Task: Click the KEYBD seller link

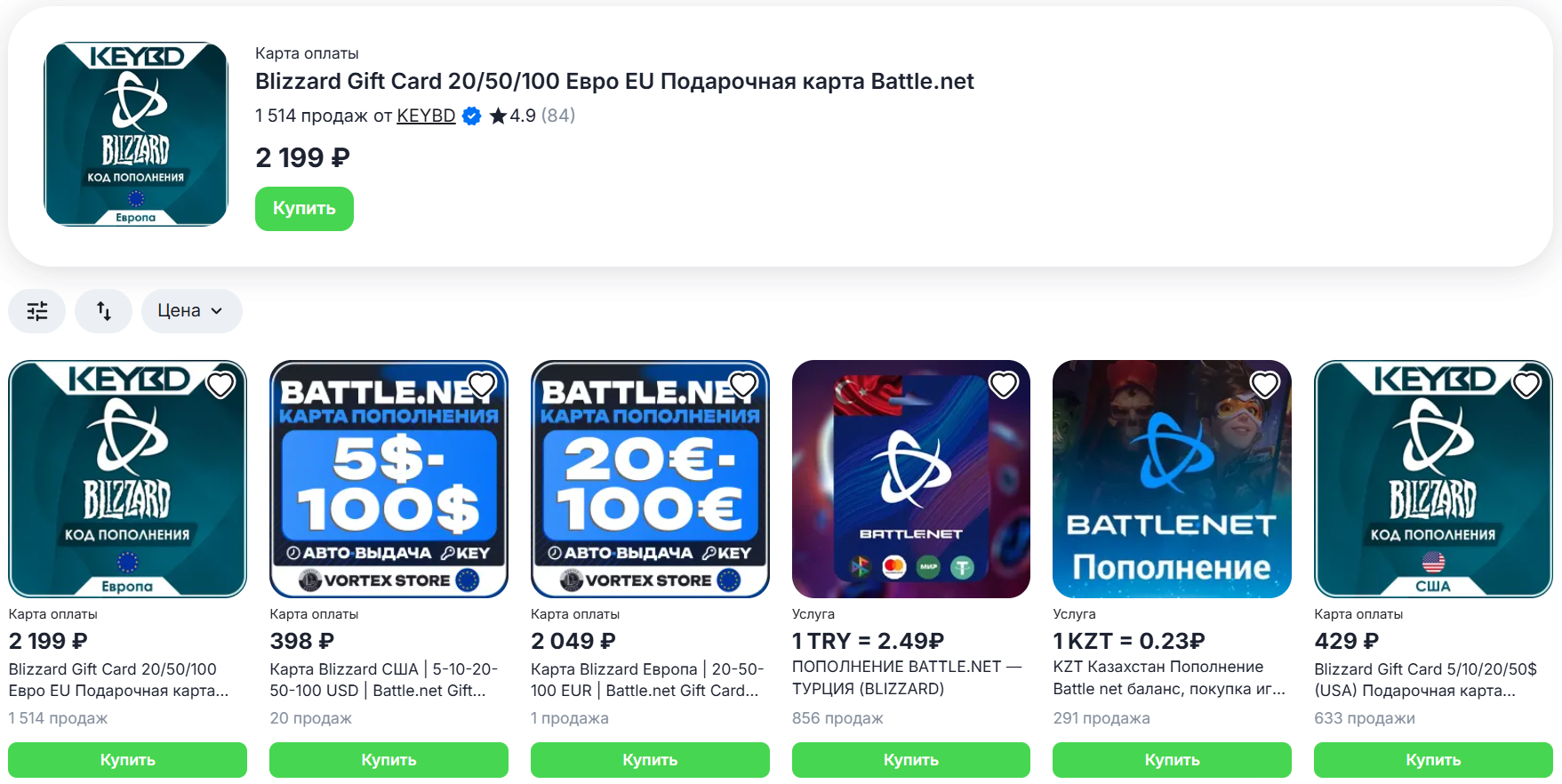Action: [x=426, y=116]
